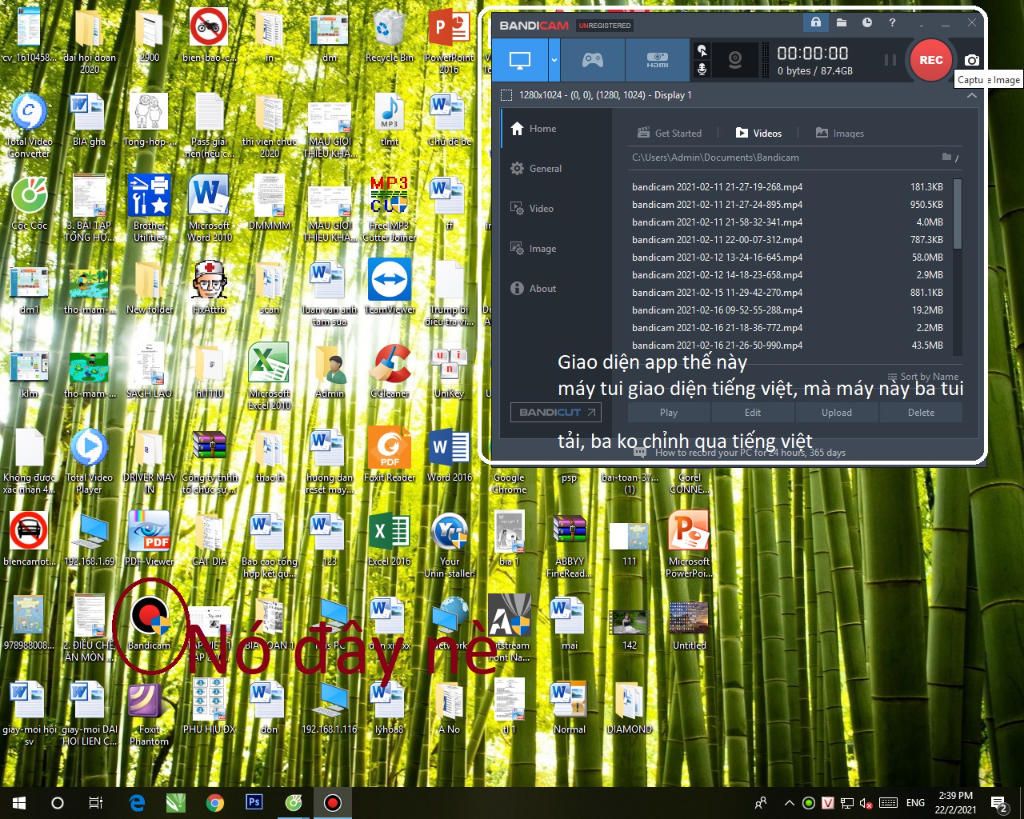Click the Delete button in Bandicam

921,413
